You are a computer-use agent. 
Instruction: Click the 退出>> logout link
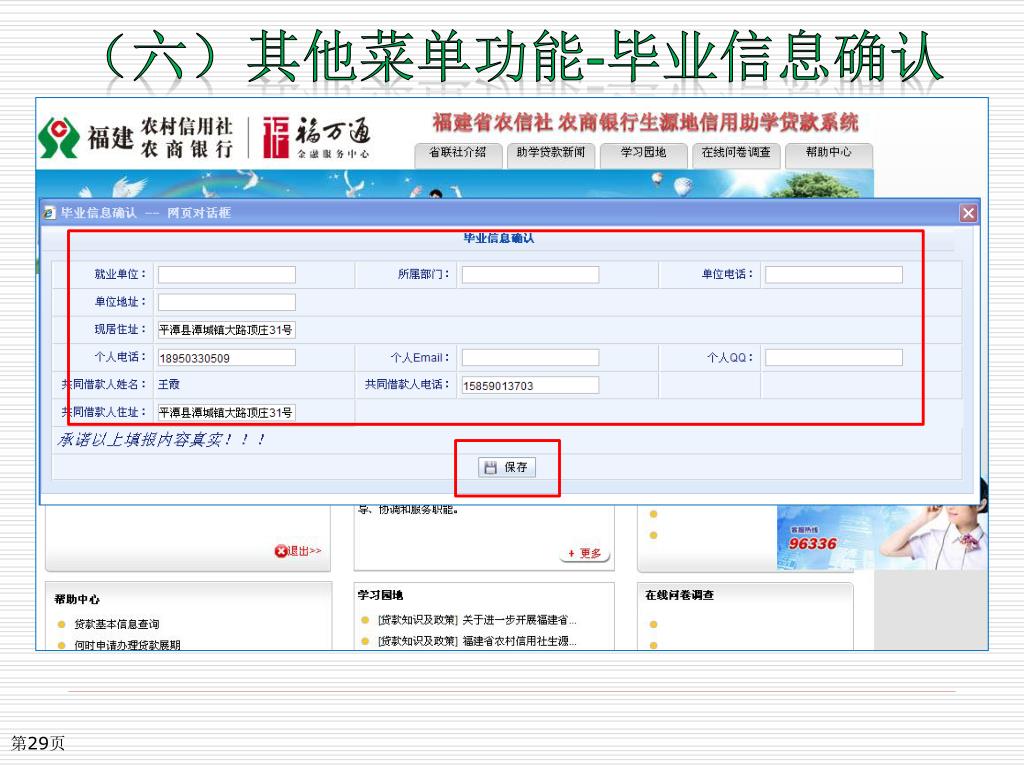pyautogui.click(x=298, y=551)
